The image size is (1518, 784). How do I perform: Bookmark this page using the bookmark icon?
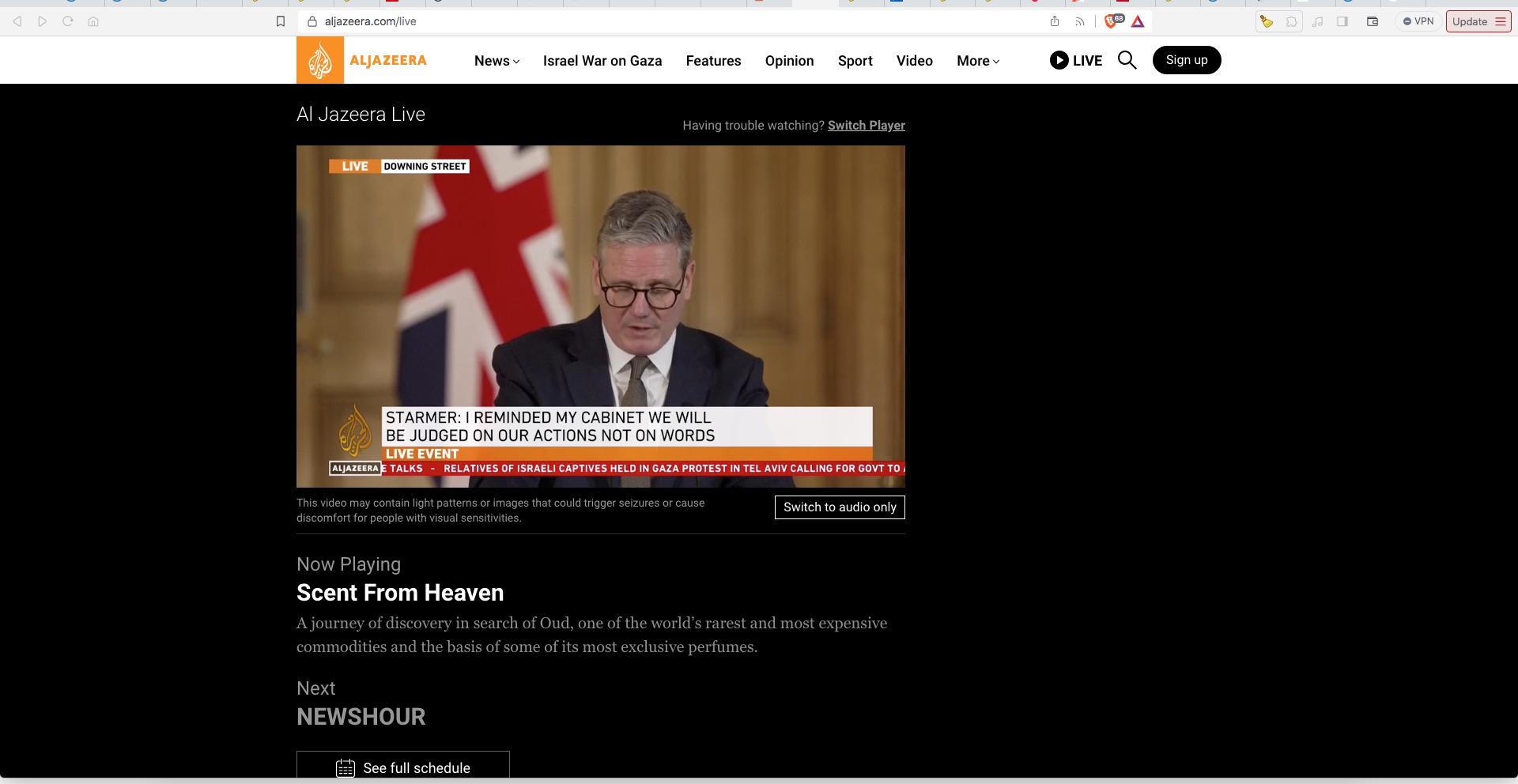pyautogui.click(x=281, y=21)
